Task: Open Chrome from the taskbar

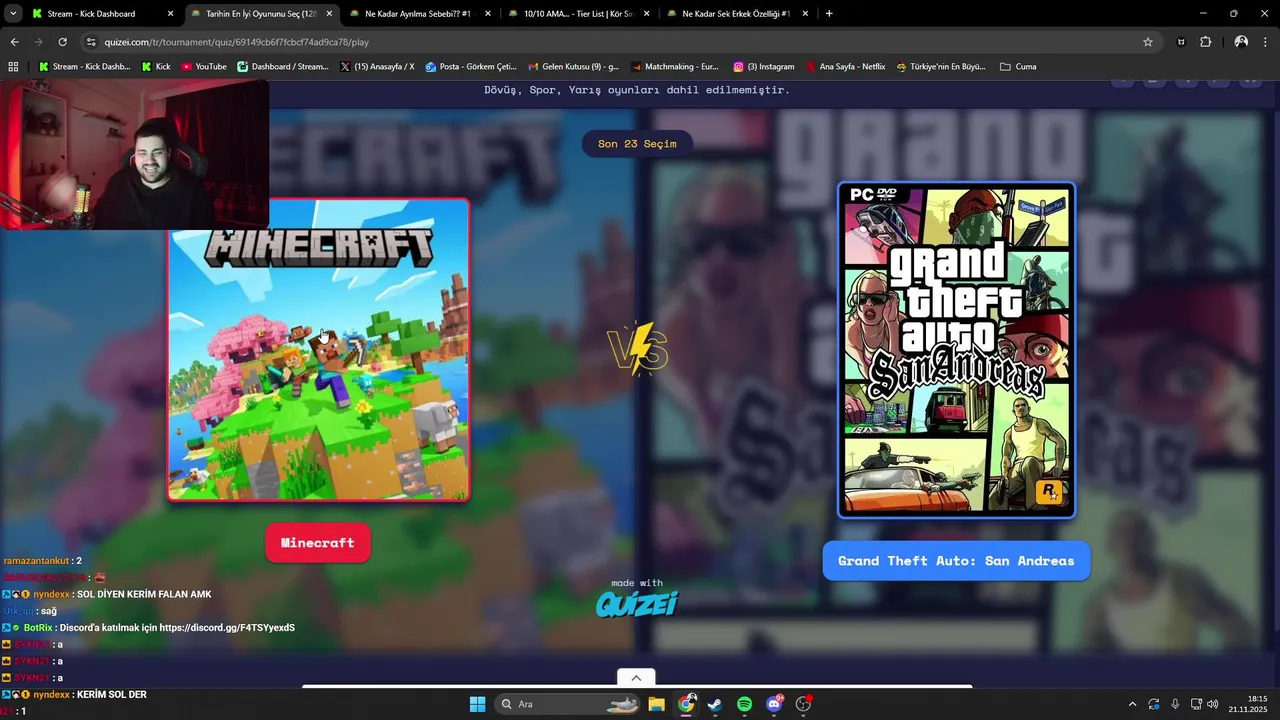Action: (x=686, y=704)
